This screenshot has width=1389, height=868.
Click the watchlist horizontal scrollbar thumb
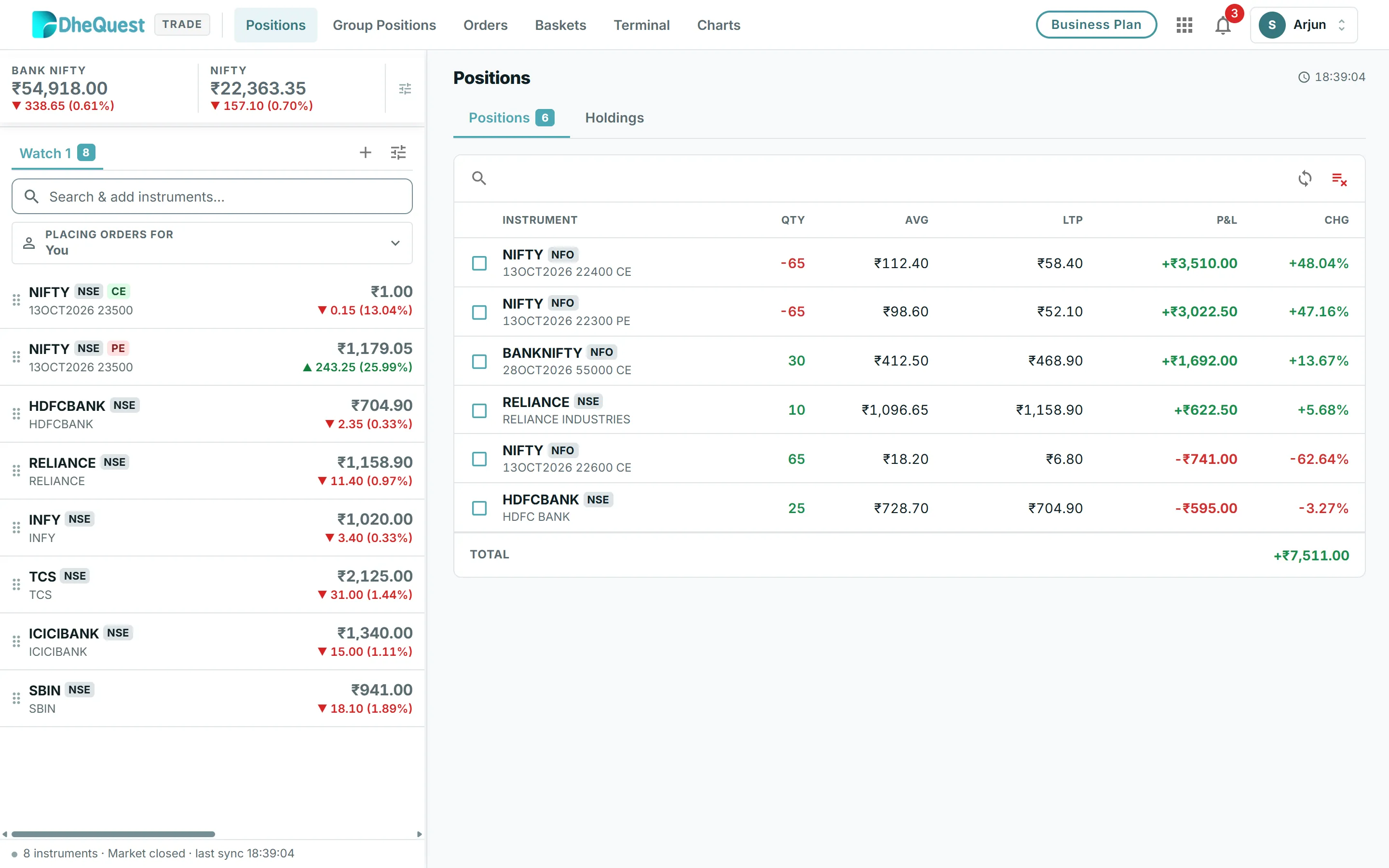pyautogui.click(x=113, y=834)
